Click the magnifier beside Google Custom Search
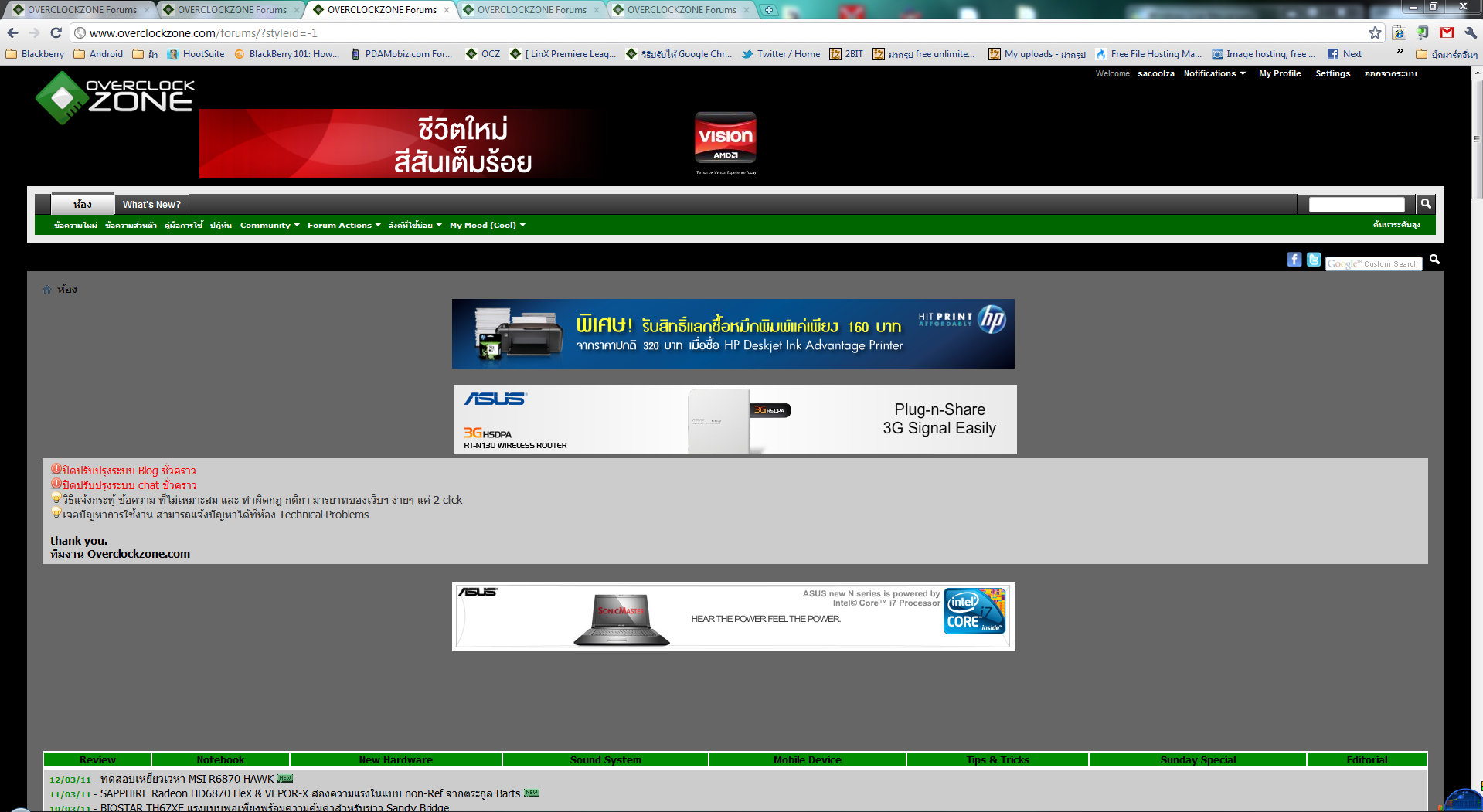 click(x=1434, y=260)
